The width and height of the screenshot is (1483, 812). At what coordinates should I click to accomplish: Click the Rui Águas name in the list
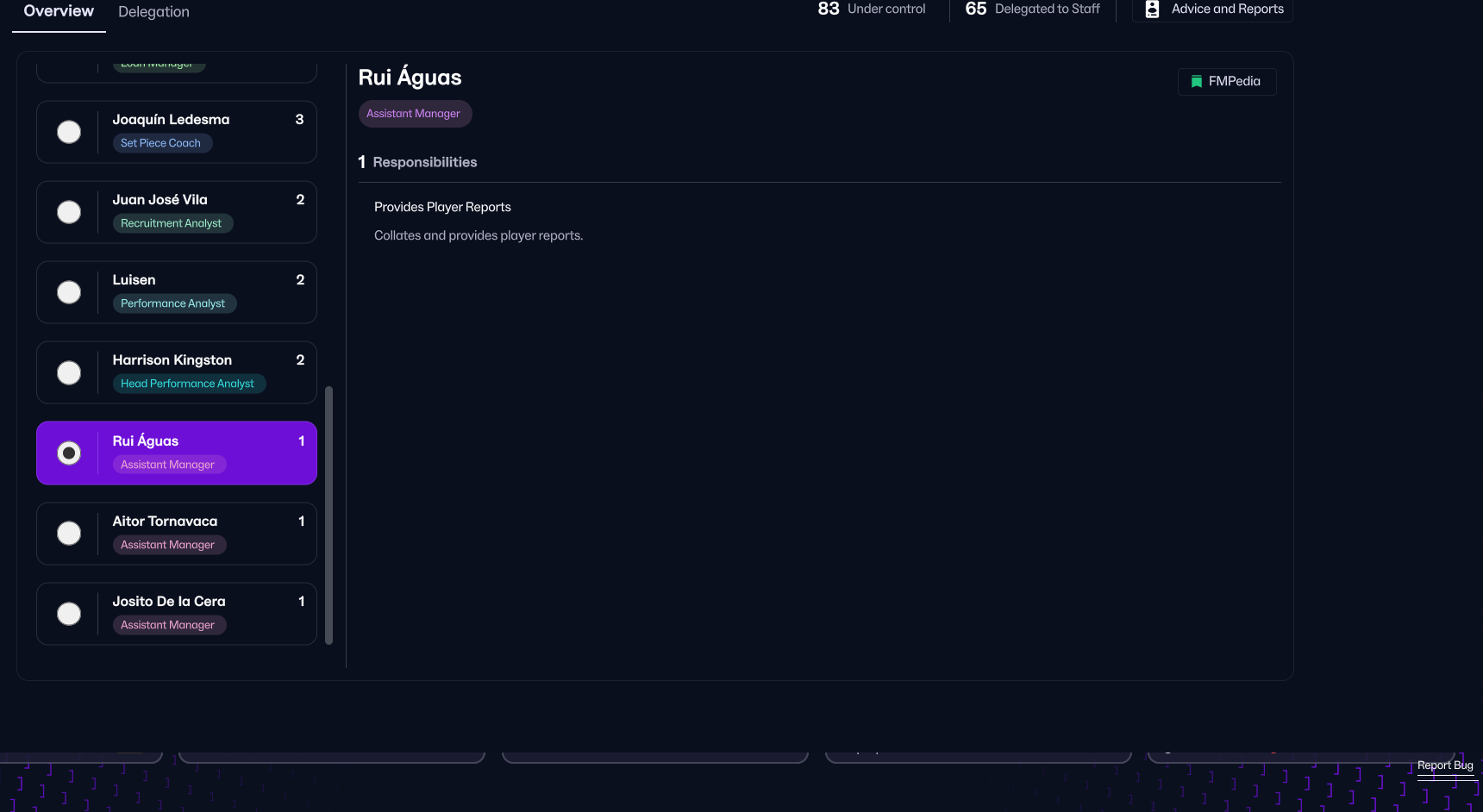pyautogui.click(x=145, y=441)
